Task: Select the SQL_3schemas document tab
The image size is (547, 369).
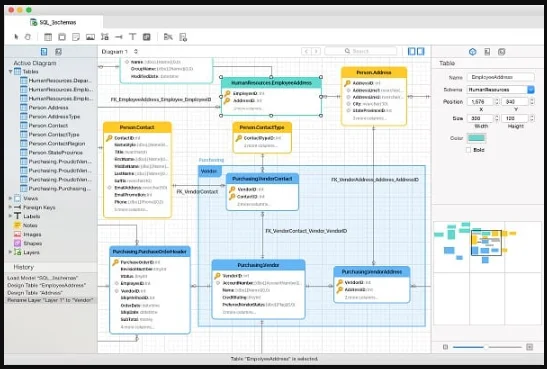Action: click(54, 22)
